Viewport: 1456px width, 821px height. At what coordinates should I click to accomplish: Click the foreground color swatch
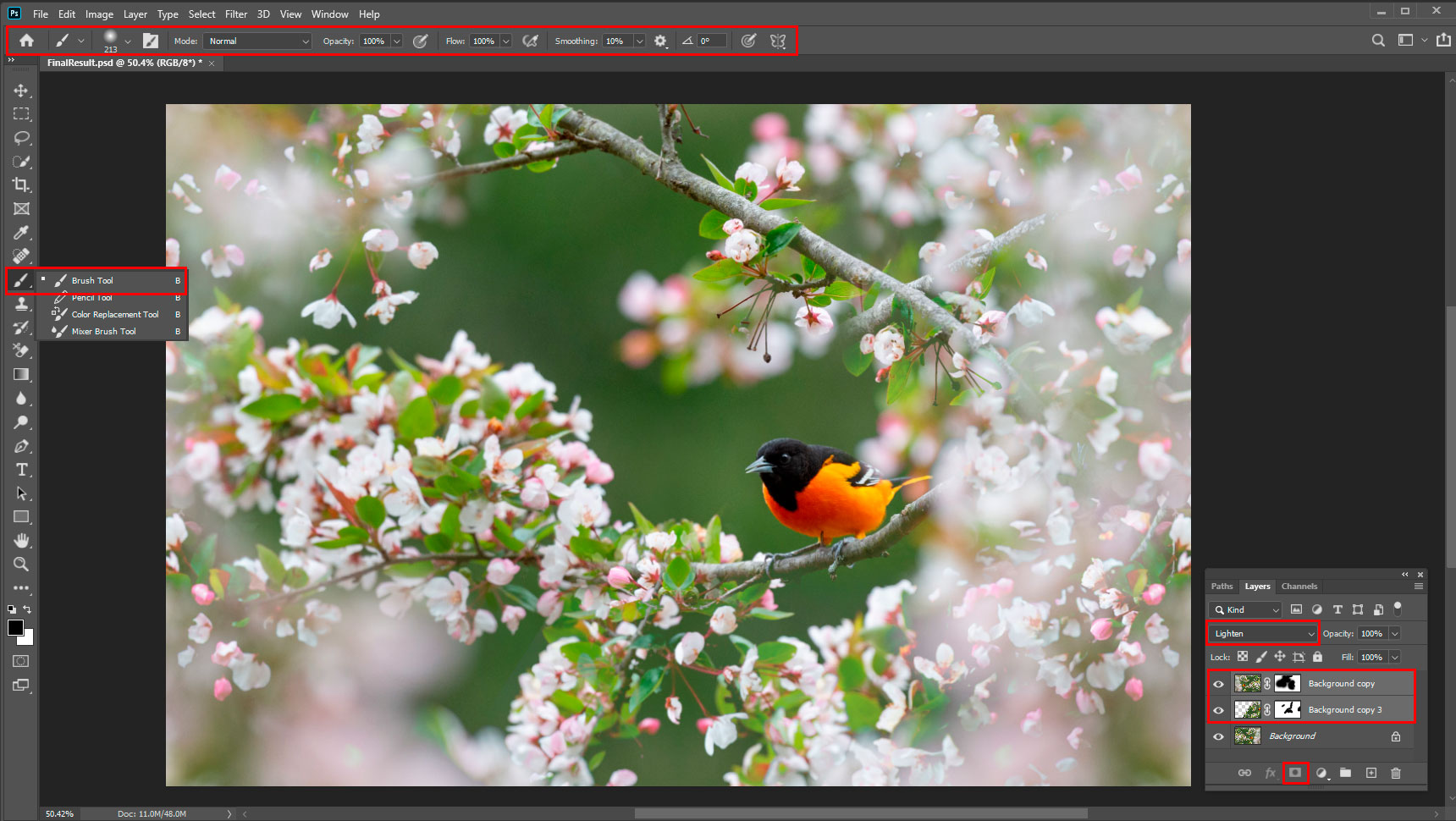pyautogui.click(x=15, y=627)
